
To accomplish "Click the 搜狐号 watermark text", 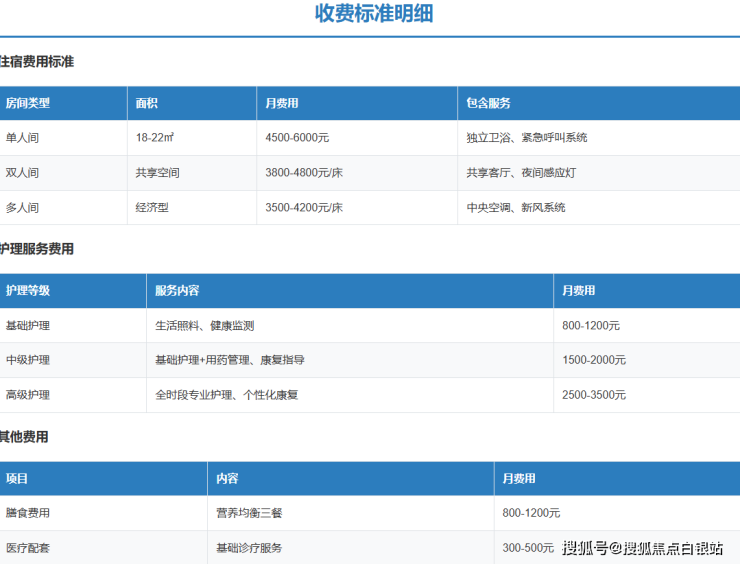I will (x=588, y=547).
